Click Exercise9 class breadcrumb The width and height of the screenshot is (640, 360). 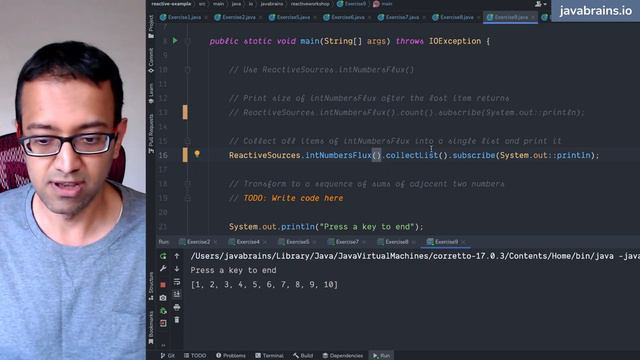pyautogui.click(x=352, y=4)
